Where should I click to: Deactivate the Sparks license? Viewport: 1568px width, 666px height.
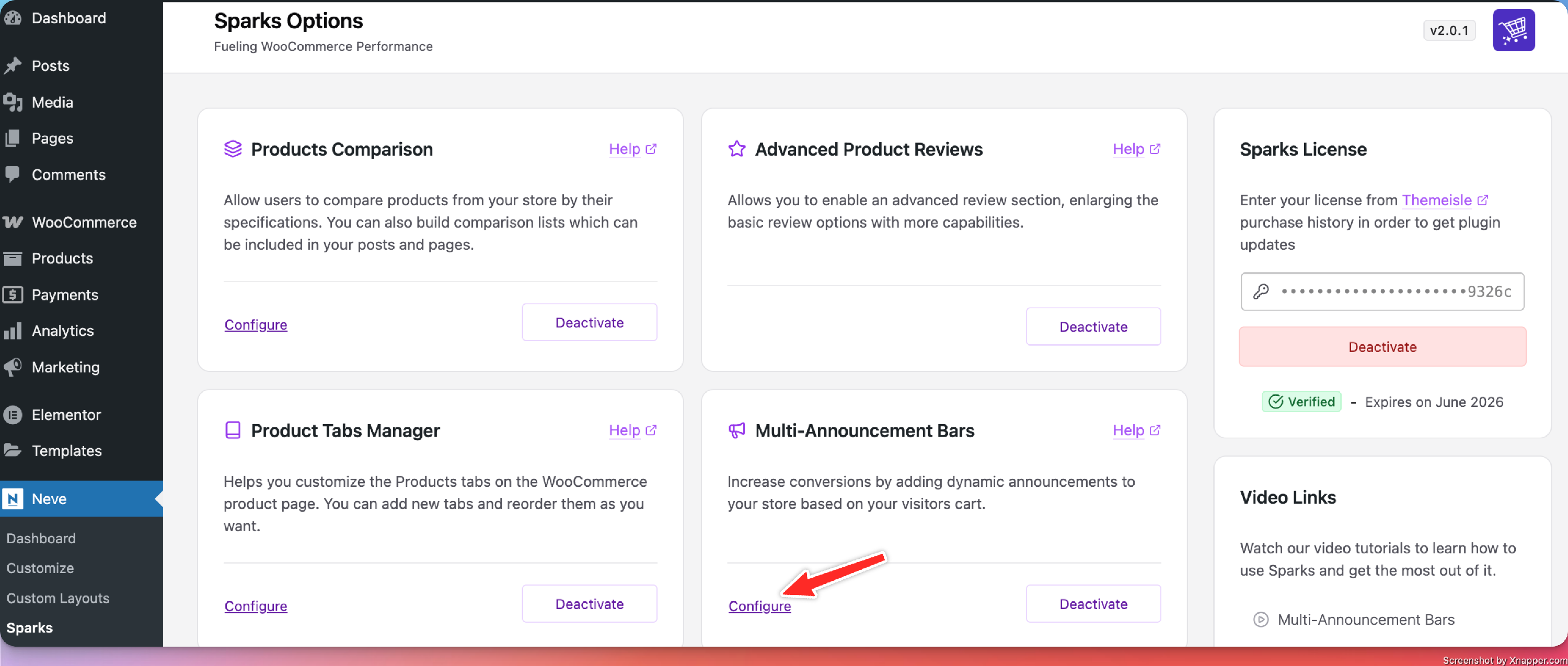(1382, 347)
